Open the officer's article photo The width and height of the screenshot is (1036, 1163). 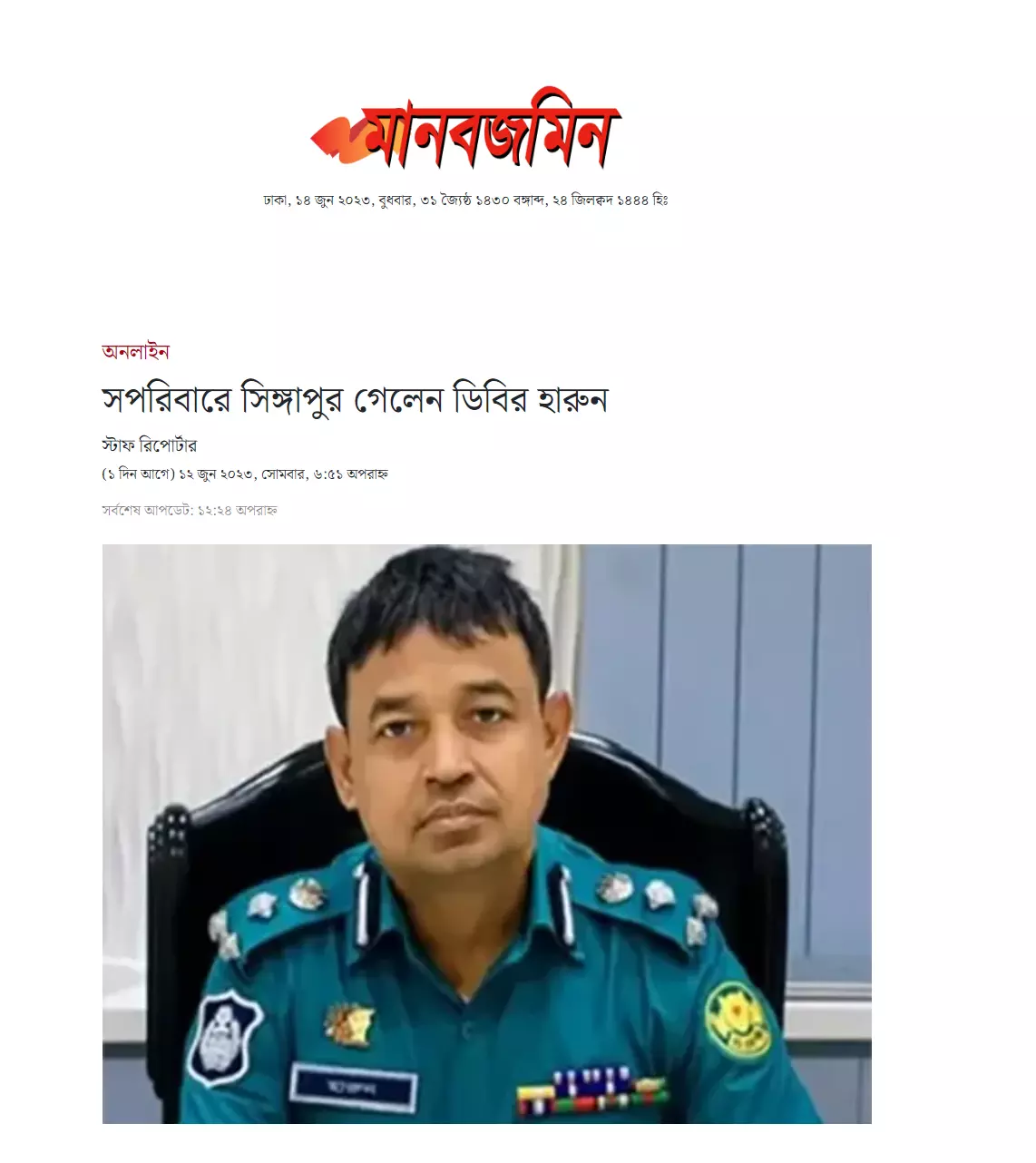click(x=486, y=834)
